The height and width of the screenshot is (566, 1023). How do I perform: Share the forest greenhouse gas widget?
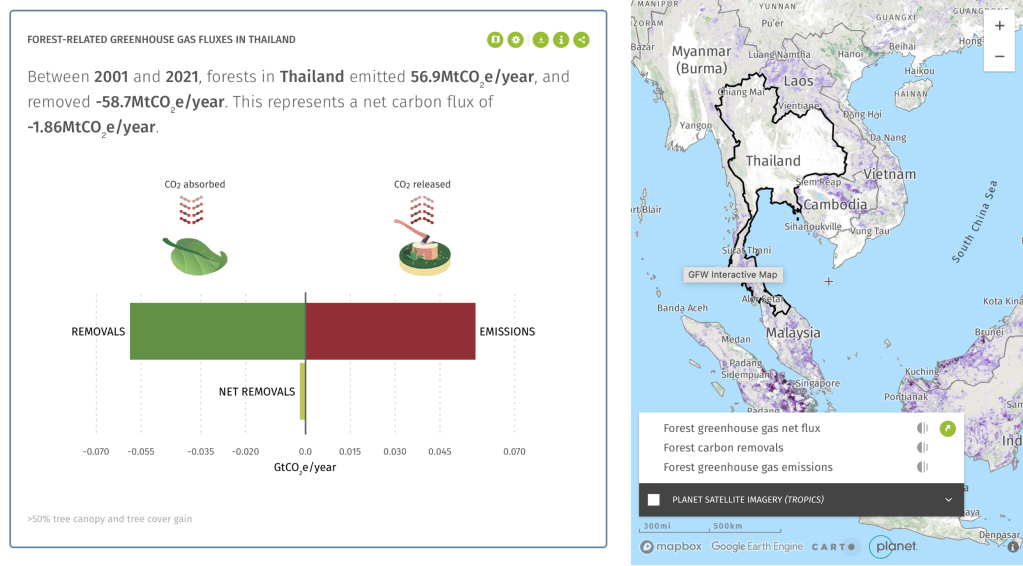(582, 40)
